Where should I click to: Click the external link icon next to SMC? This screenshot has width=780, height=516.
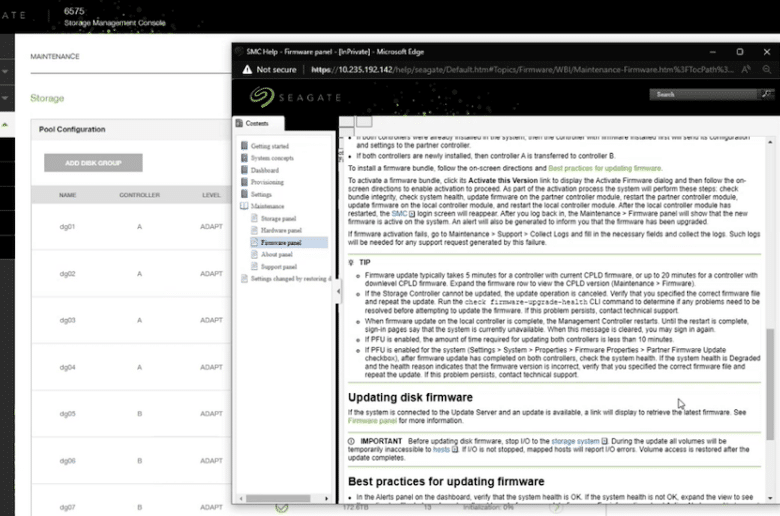[x=412, y=214]
